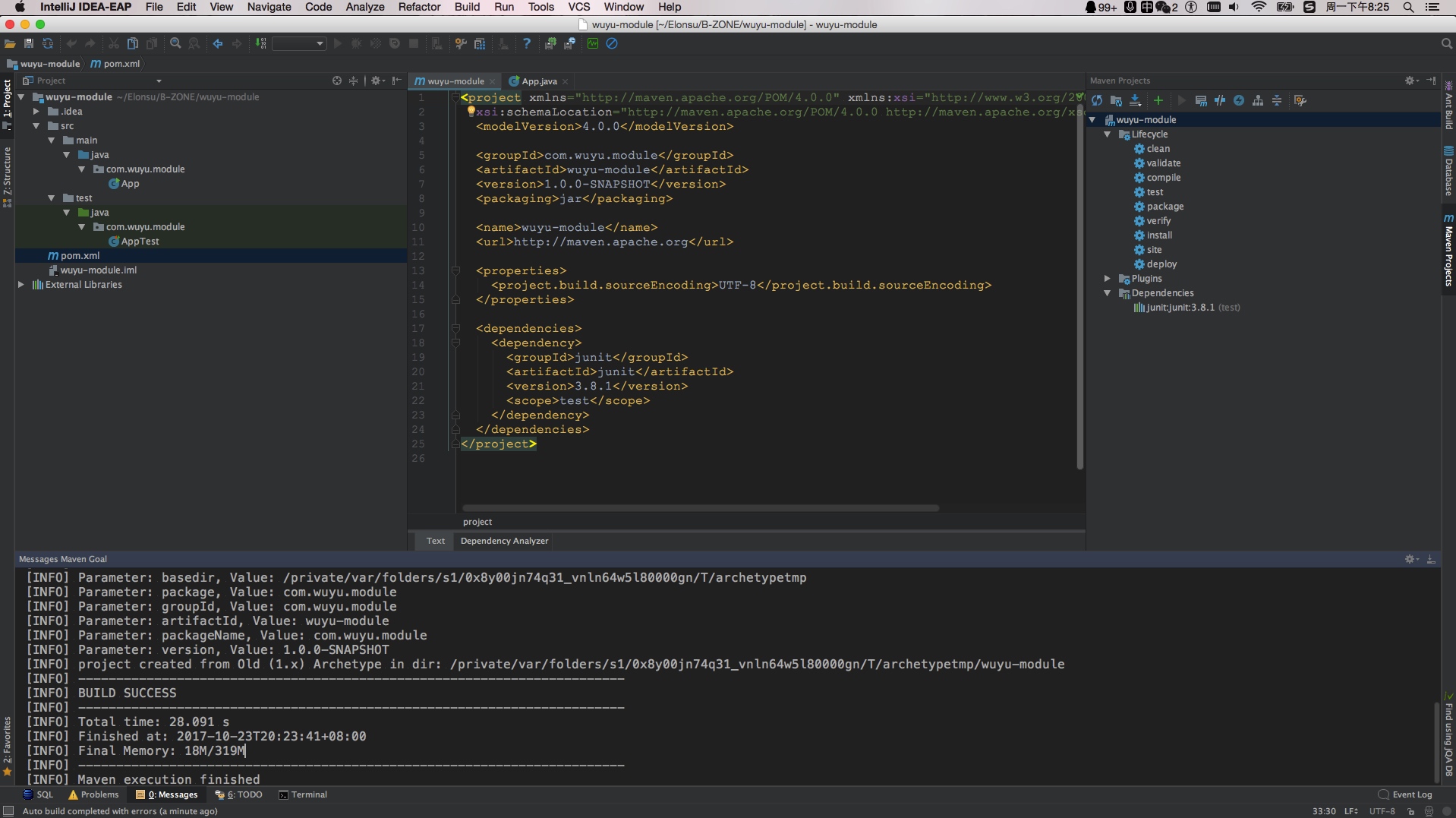Click the editor horizontal scrollbar
This screenshot has height=818, width=1456.
(x=700, y=507)
